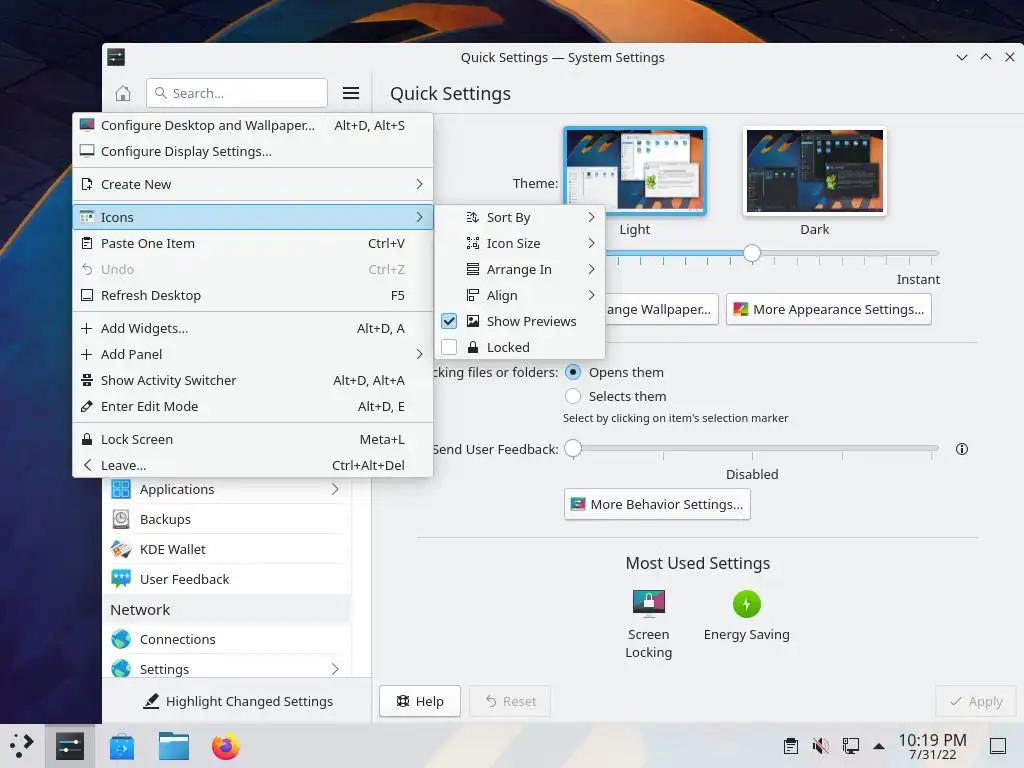Click the System Settings window title icon

coord(116,57)
